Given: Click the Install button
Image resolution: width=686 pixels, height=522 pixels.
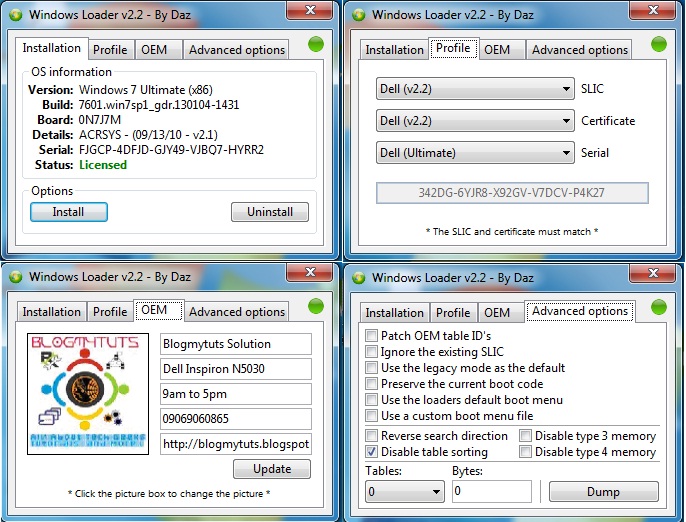Looking at the screenshot, I should pos(69,212).
